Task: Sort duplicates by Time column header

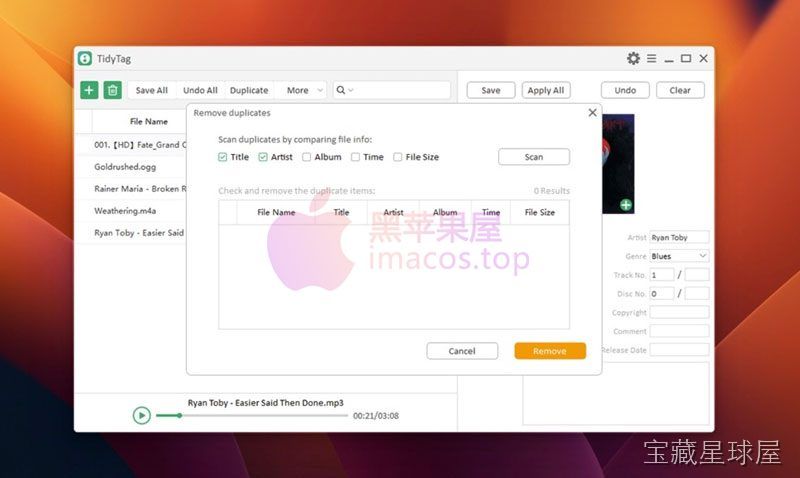Action: pyautogui.click(x=491, y=212)
